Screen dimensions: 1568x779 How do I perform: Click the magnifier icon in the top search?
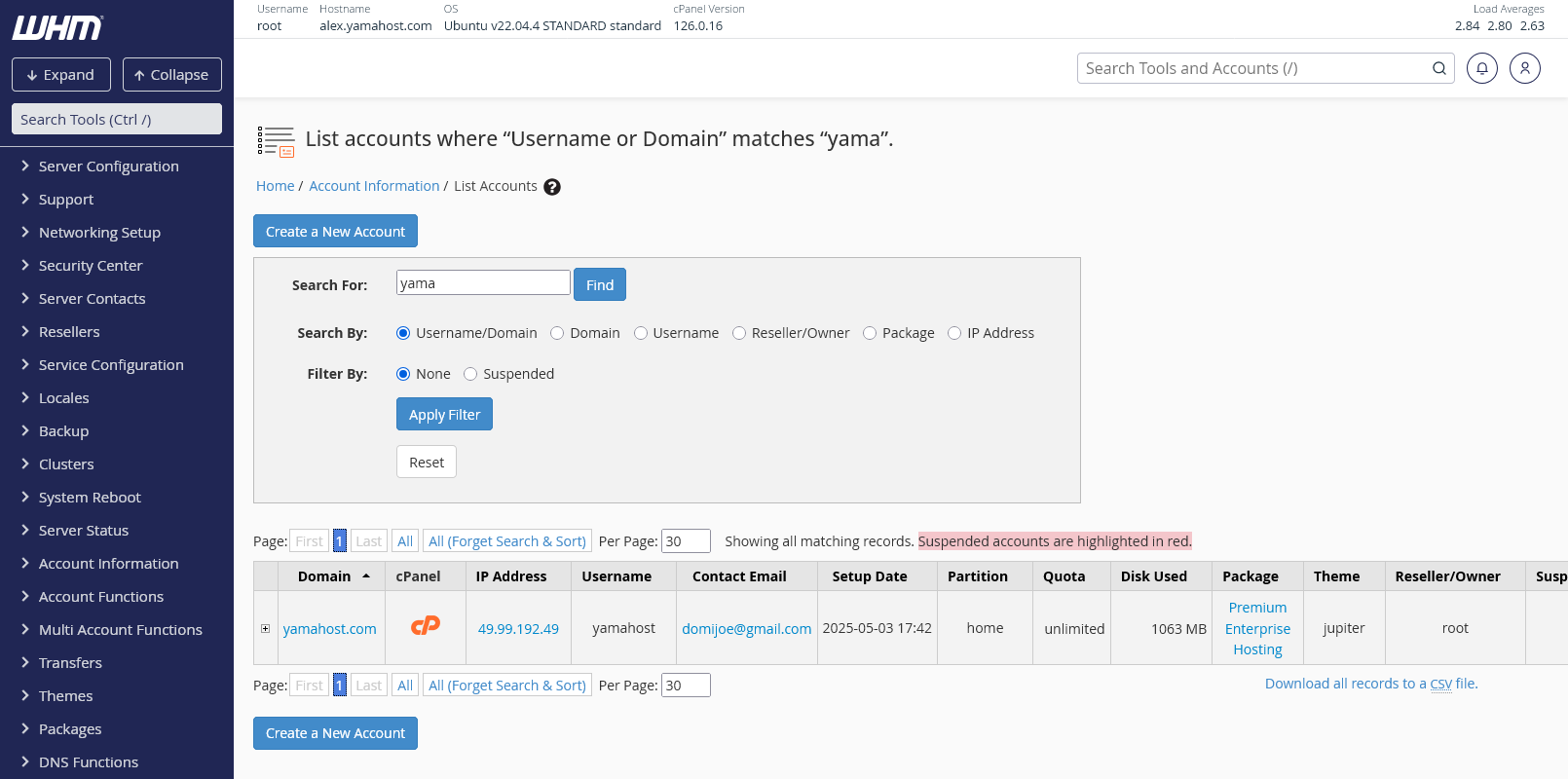pos(1438,68)
